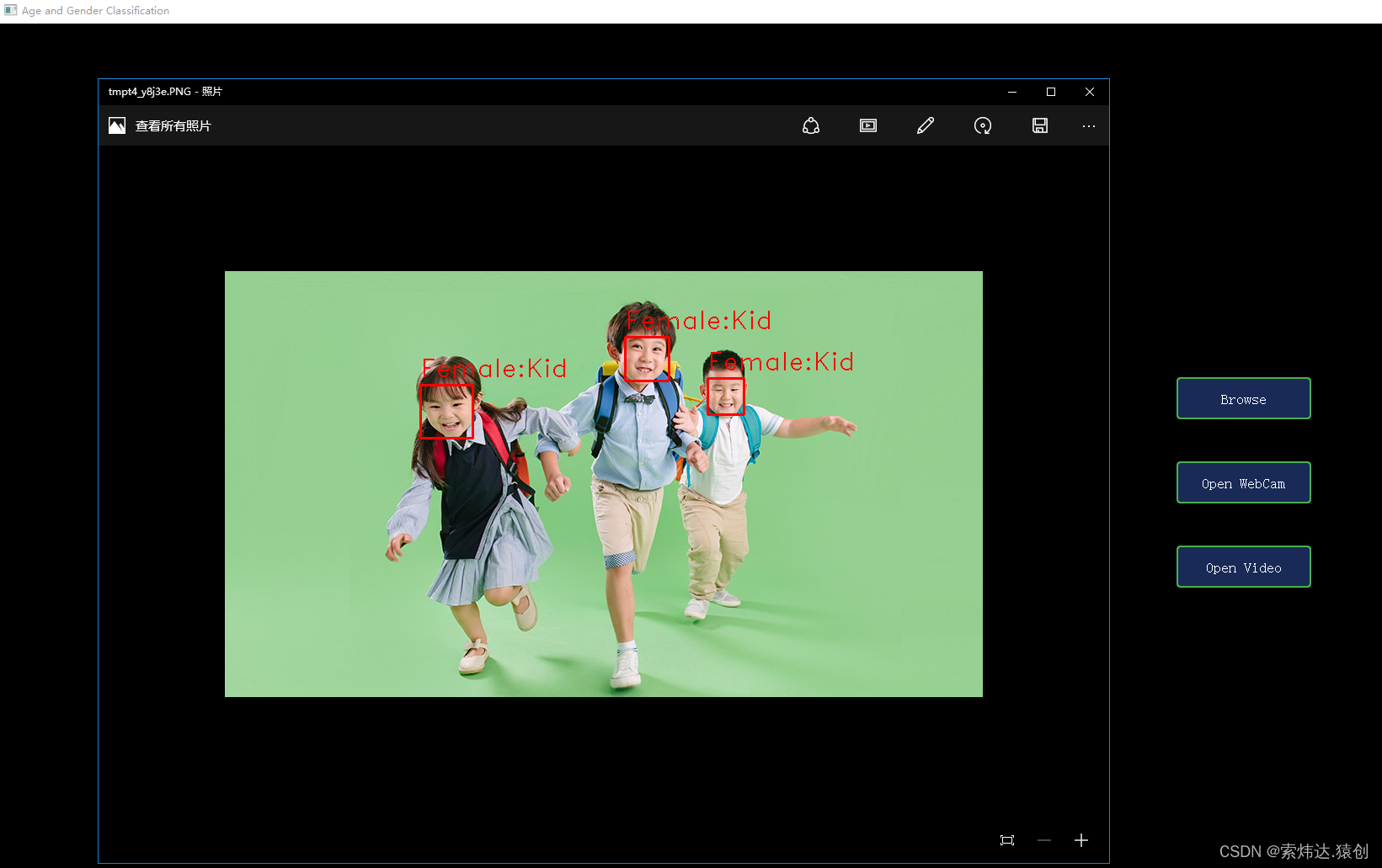Start a slideshow of the photo
Image resolution: width=1382 pixels, height=868 pixels.
[x=868, y=125]
